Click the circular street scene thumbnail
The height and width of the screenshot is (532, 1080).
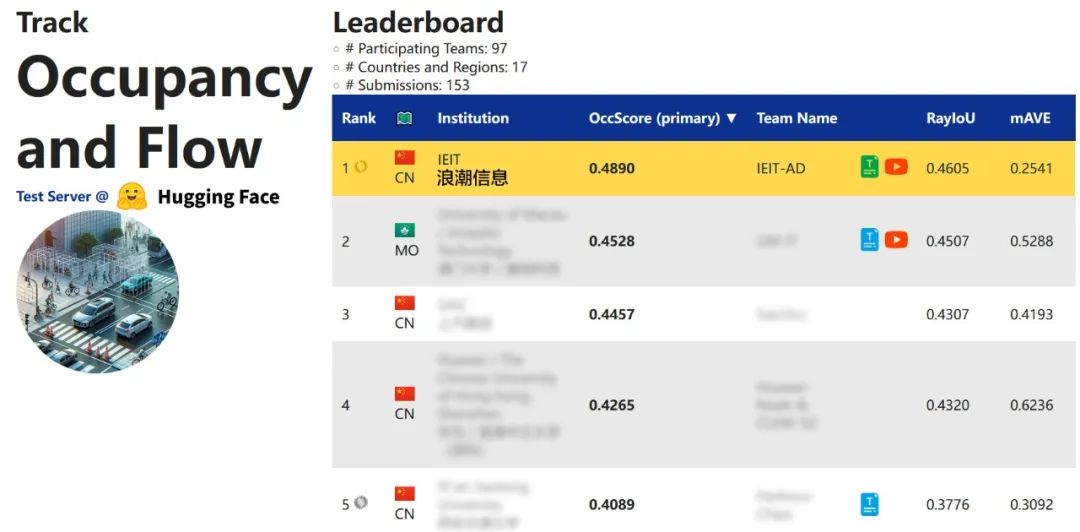97,292
